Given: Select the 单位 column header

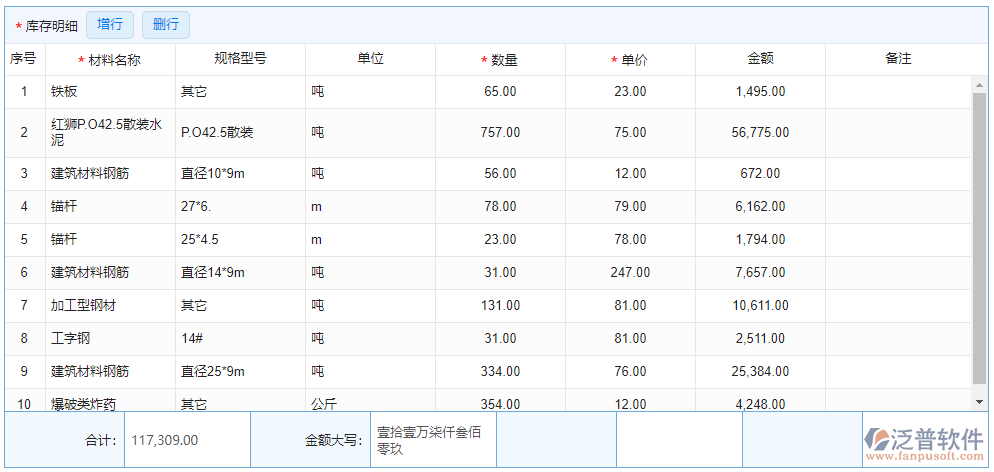Looking at the screenshot, I should tap(370, 60).
